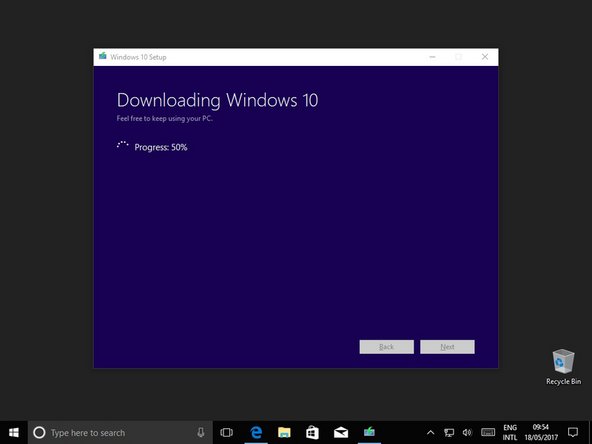Open the Action Center notifications icon
The height and width of the screenshot is (444, 592).
573,432
